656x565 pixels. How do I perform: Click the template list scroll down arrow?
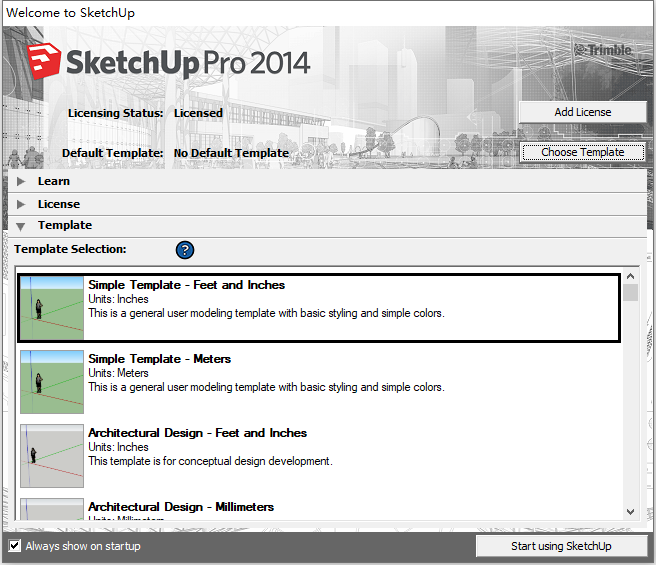[630, 511]
